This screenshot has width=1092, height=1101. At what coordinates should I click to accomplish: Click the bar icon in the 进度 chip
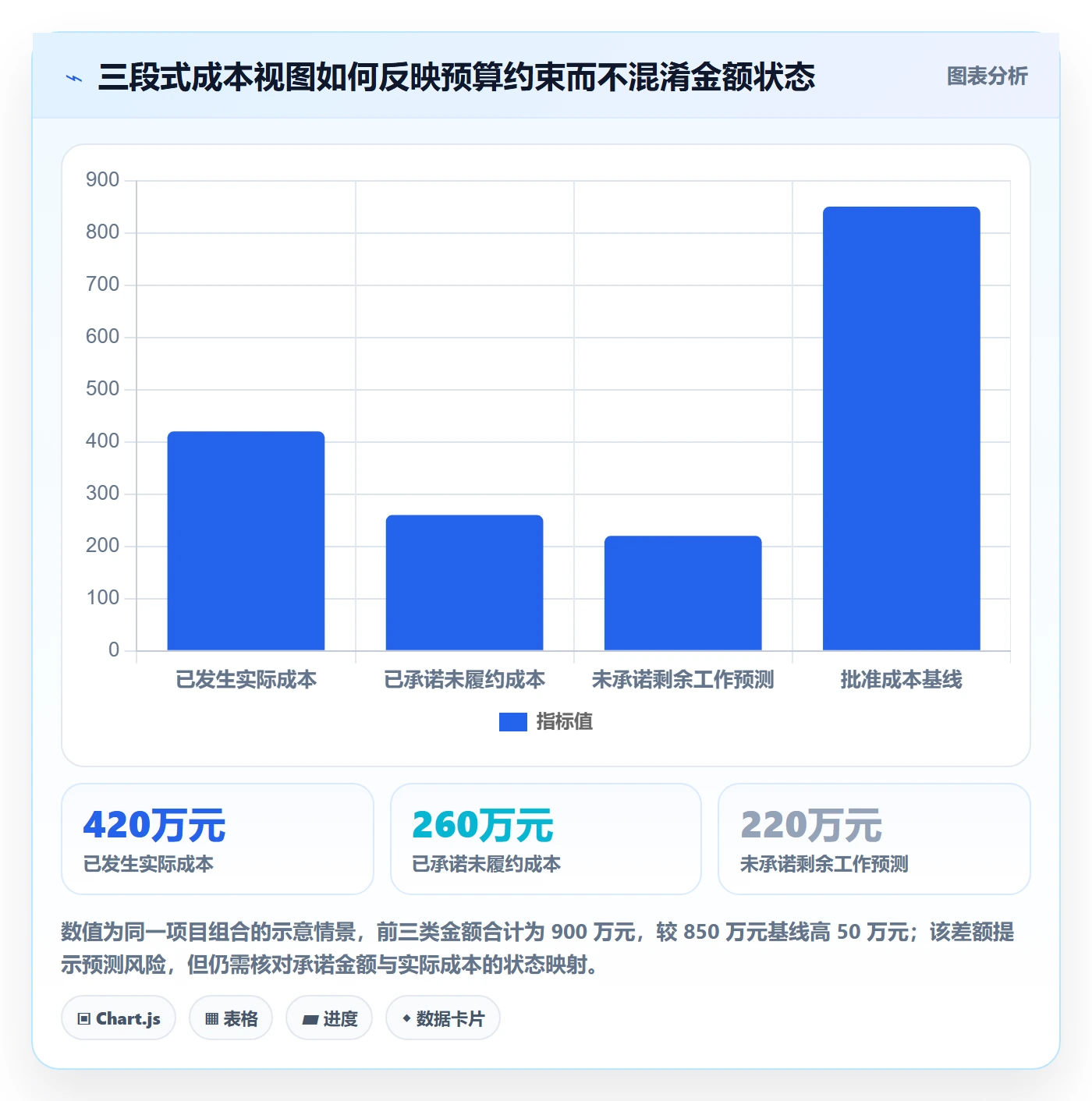click(x=310, y=1019)
